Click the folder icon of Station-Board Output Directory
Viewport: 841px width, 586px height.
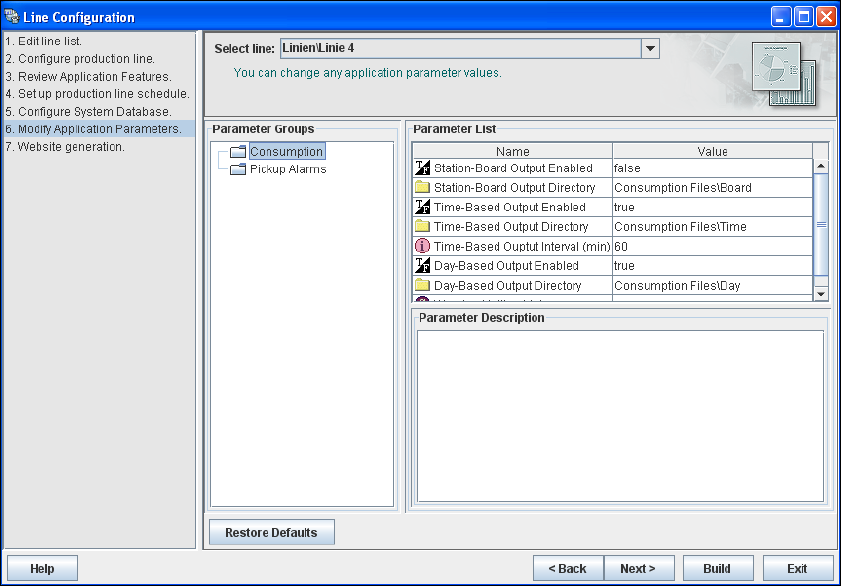(x=423, y=187)
